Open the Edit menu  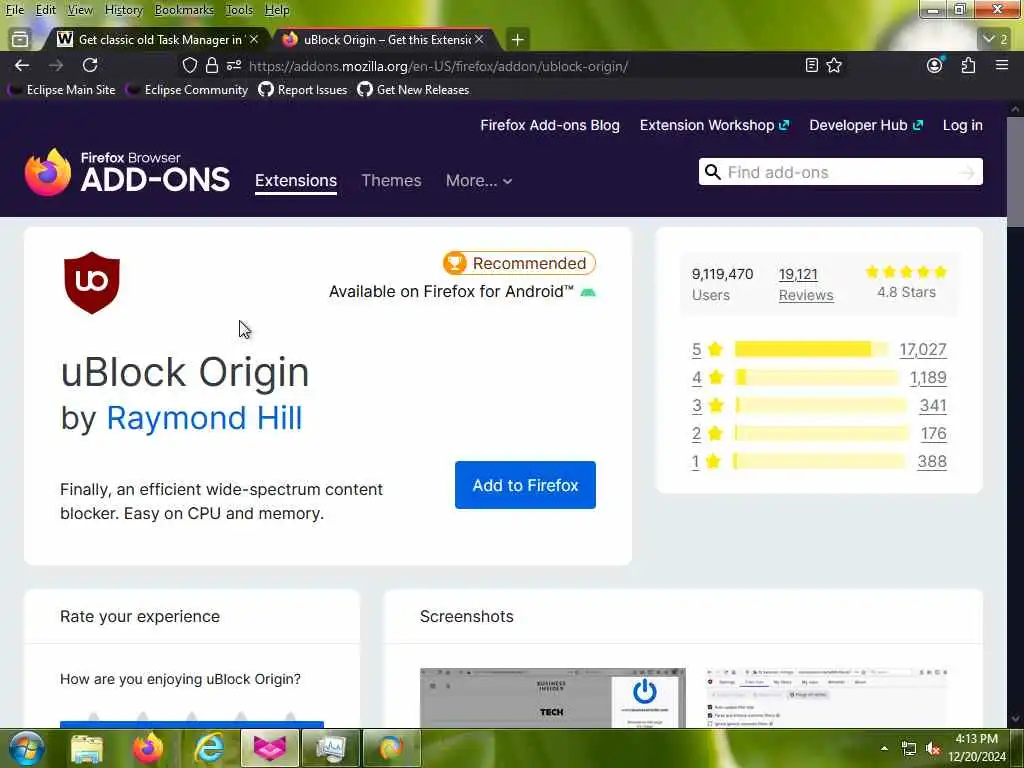coord(45,10)
